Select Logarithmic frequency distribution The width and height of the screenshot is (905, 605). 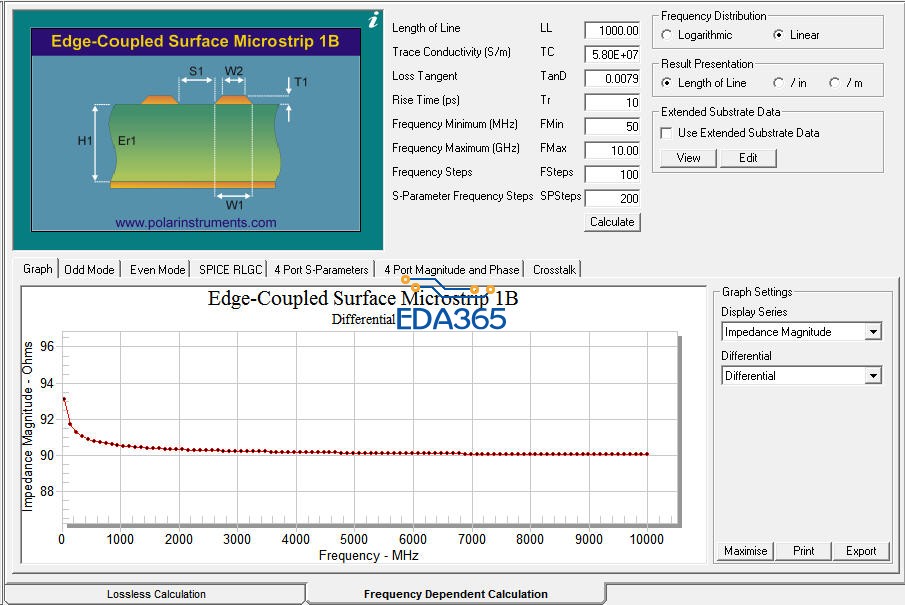click(x=667, y=35)
